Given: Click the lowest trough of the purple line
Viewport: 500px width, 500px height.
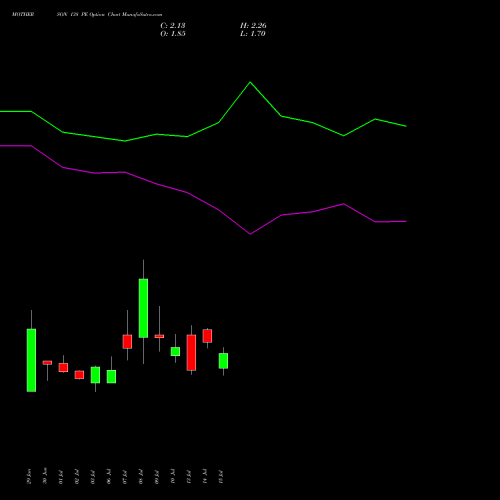Looking at the screenshot, I should click(250, 234).
